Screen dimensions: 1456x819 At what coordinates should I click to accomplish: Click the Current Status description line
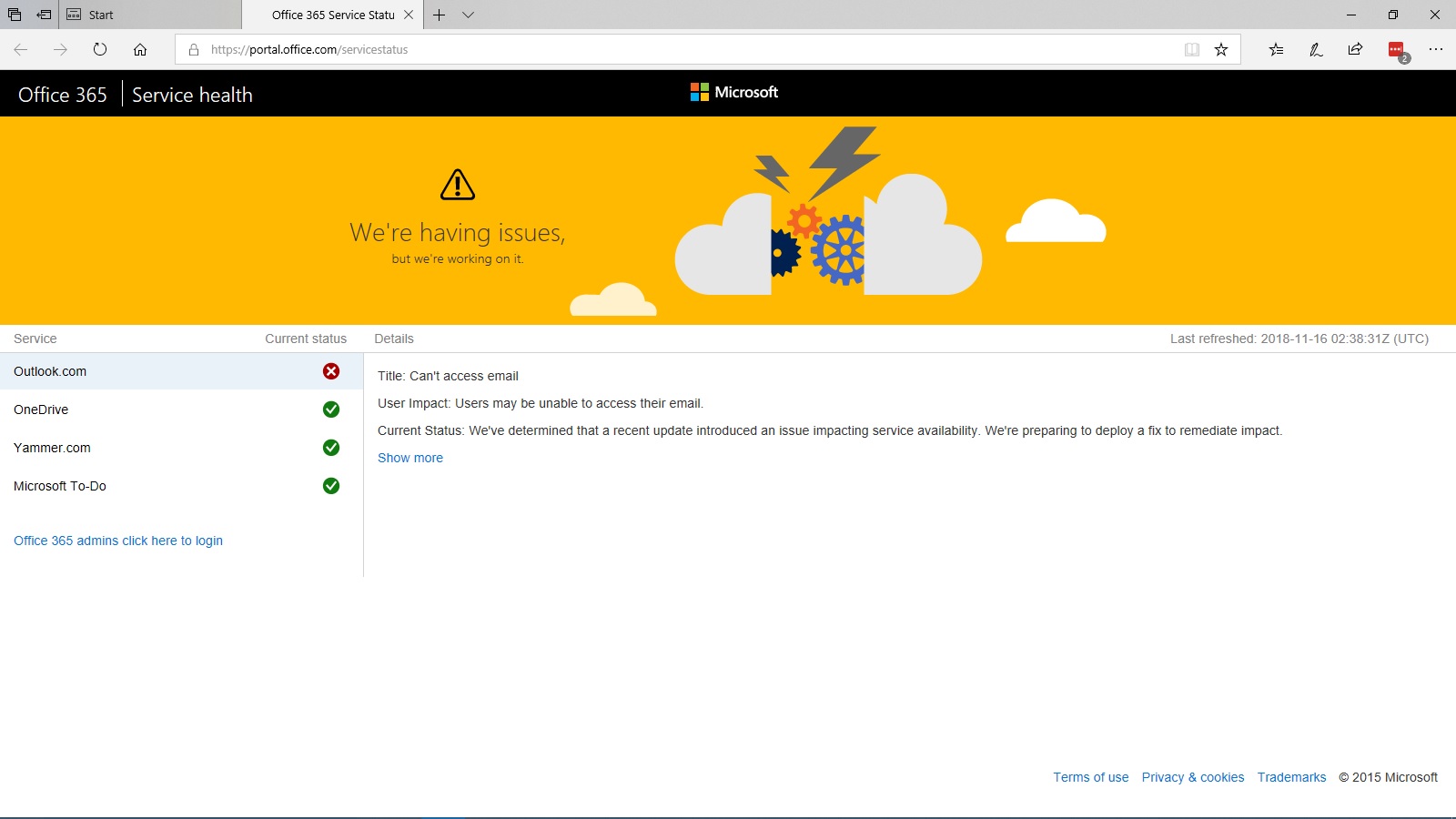click(830, 430)
